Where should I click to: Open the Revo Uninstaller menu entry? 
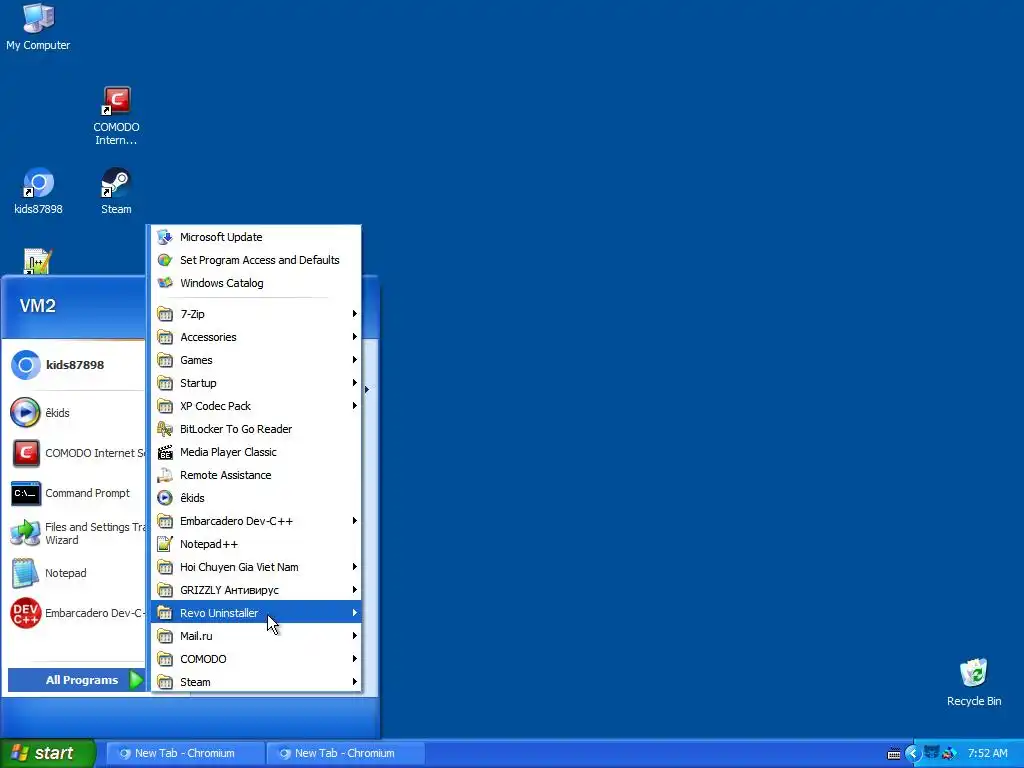click(x=256, y=613)
